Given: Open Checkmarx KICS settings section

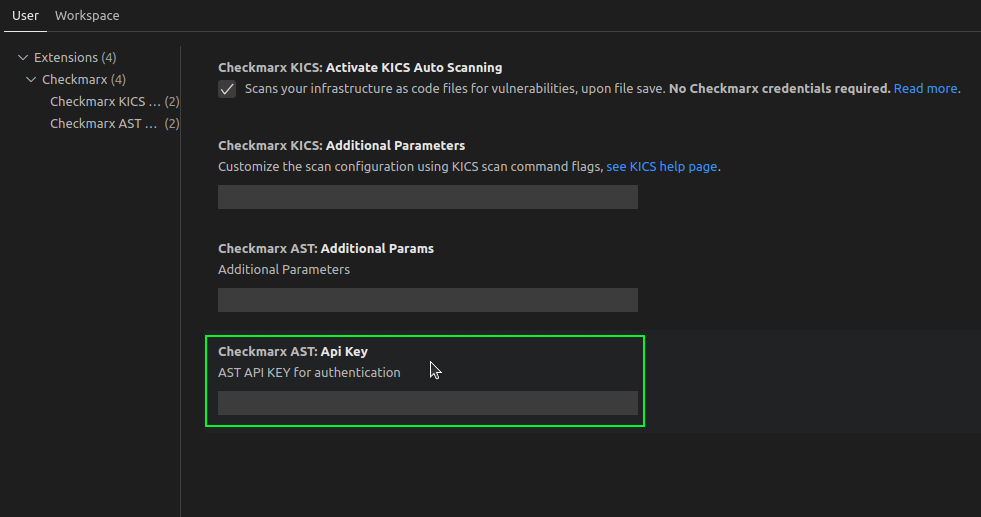Looking at the screenshot, I should click(114, 101).
